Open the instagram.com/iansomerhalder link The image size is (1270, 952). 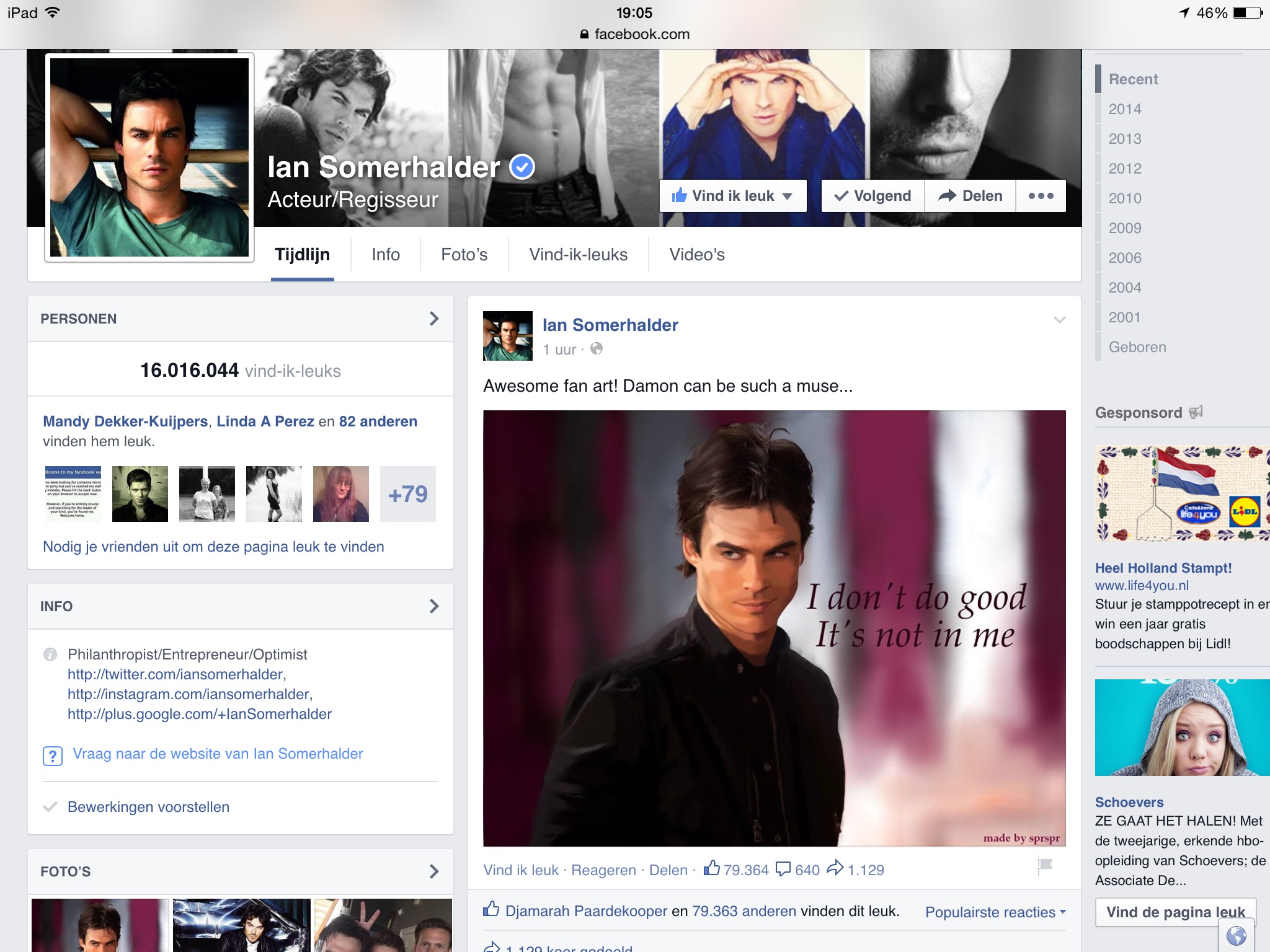[x=189, y=694]
